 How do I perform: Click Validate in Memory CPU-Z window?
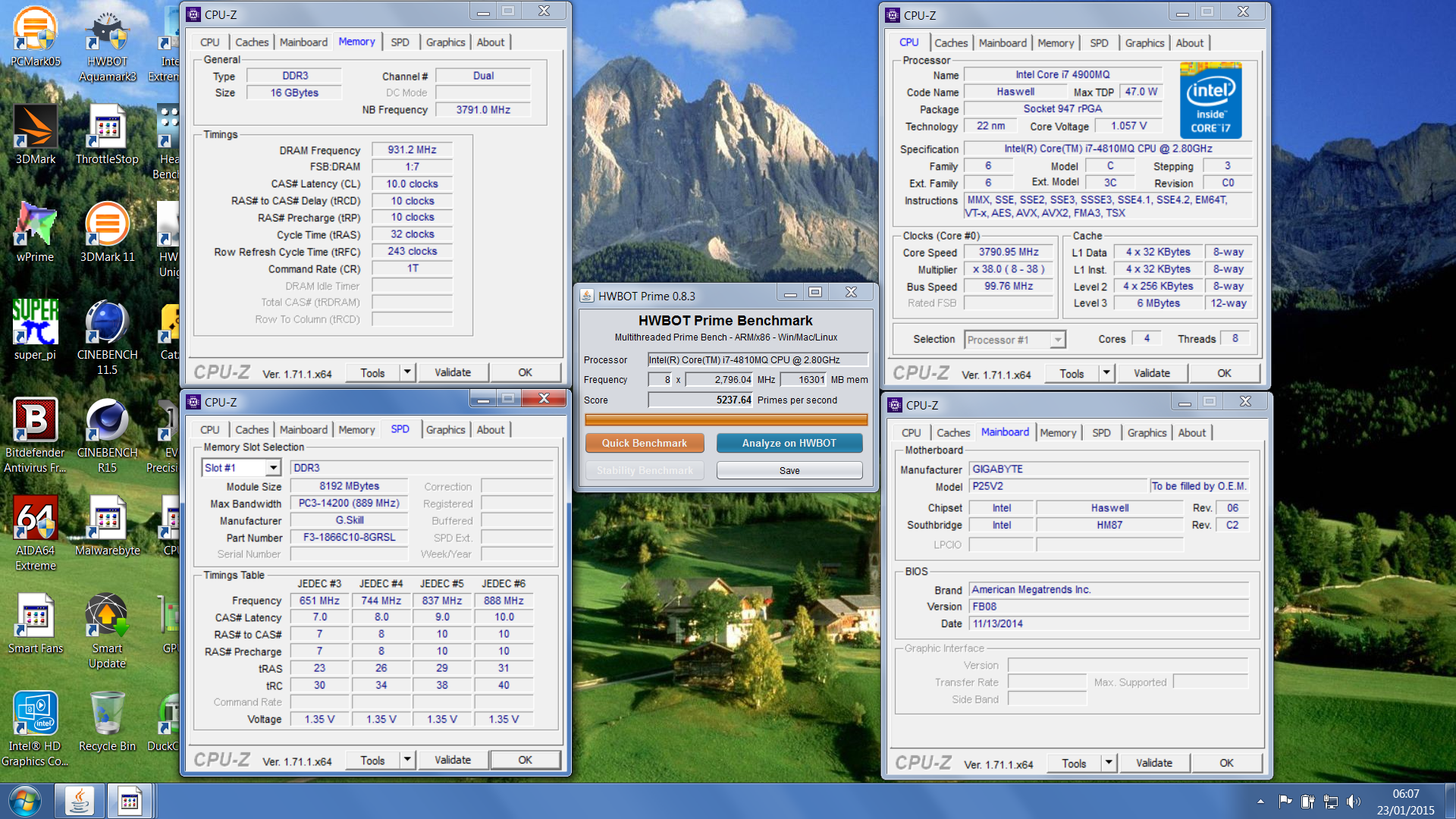[x=453, y=372]
